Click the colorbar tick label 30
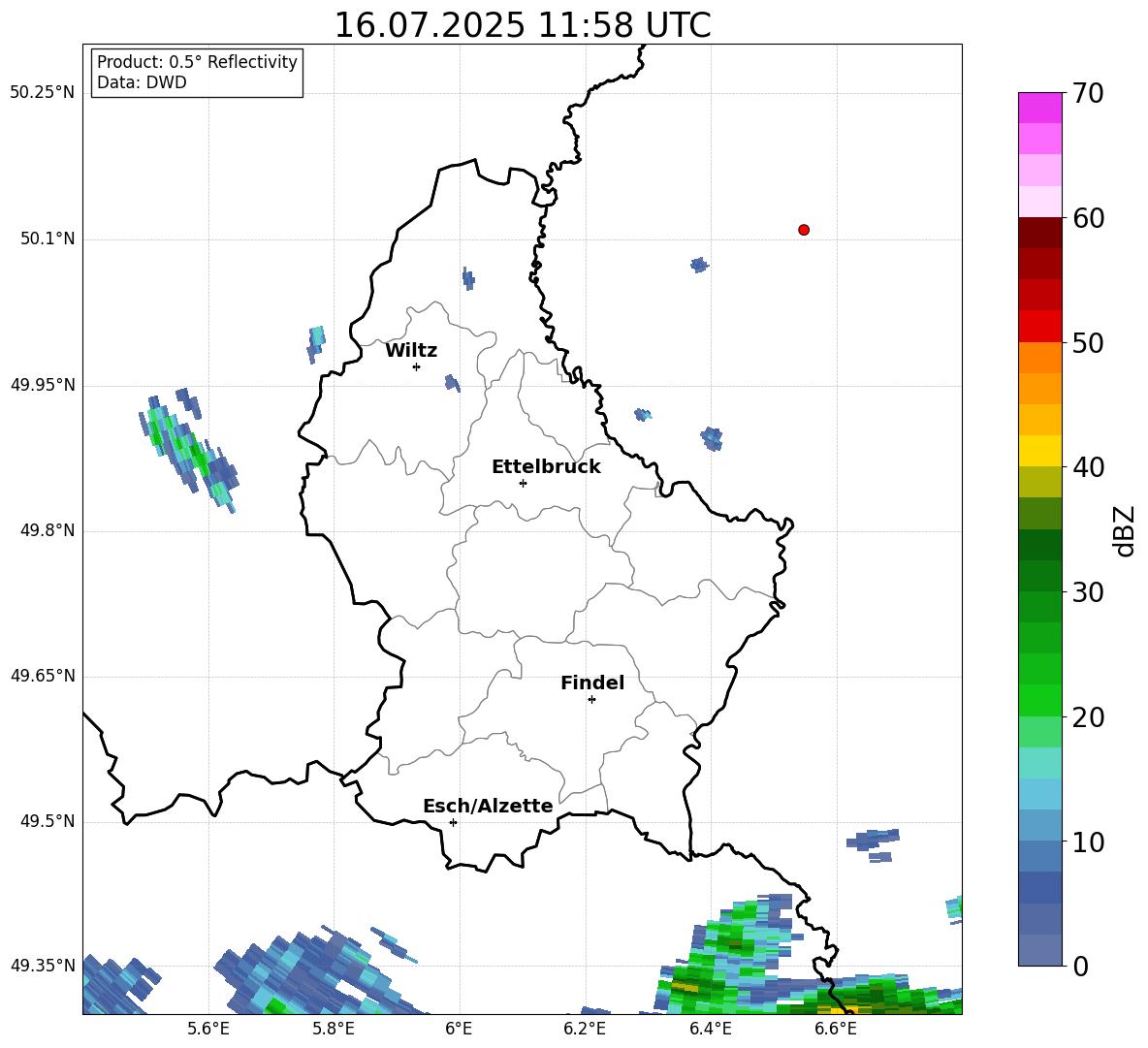The height and width of the screenshot is (1048, 1148). coord(1088,592)
